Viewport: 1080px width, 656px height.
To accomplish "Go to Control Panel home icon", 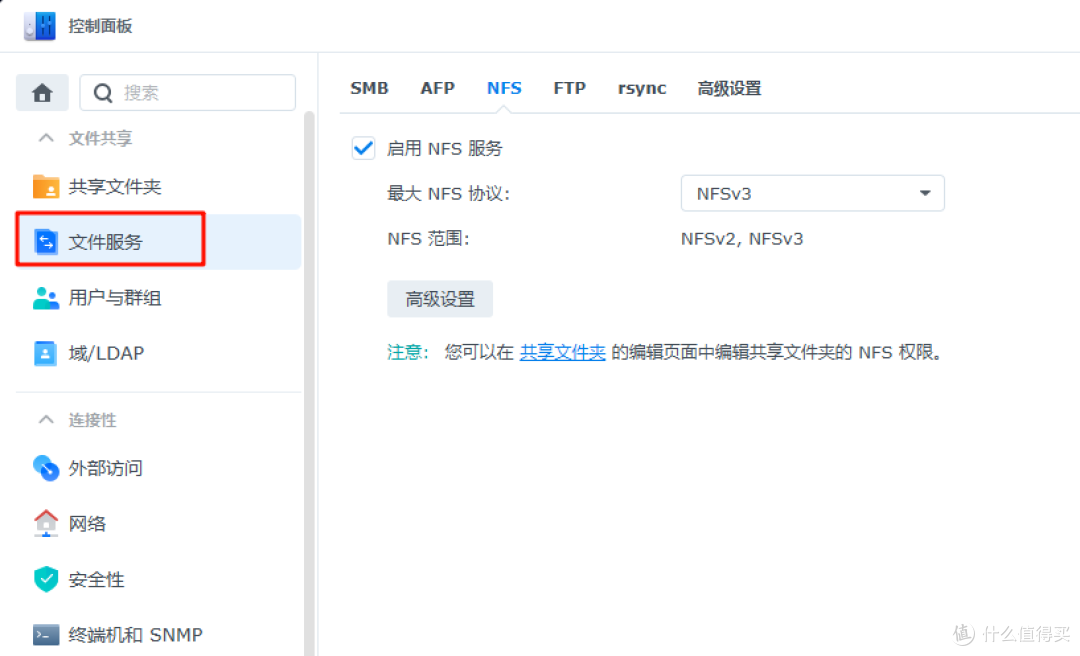I will (42, 92).
